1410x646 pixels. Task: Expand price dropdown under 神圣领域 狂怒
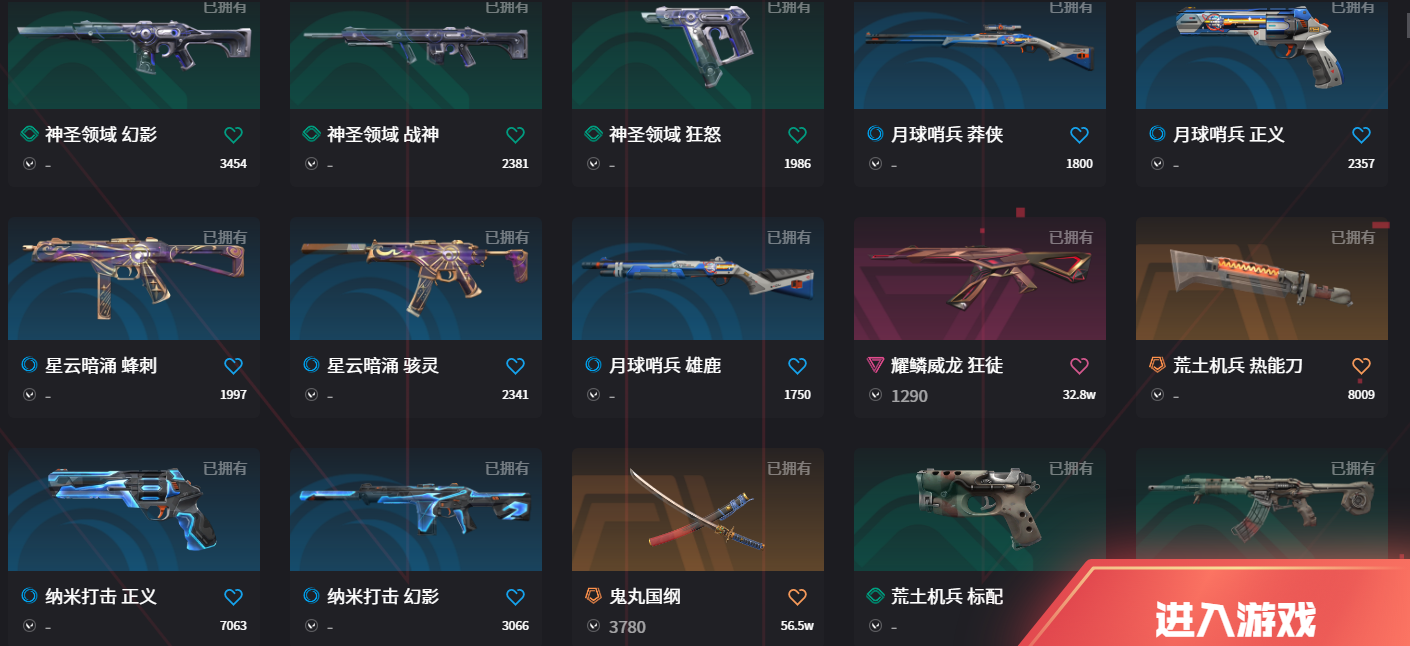(x=593, y=164)
